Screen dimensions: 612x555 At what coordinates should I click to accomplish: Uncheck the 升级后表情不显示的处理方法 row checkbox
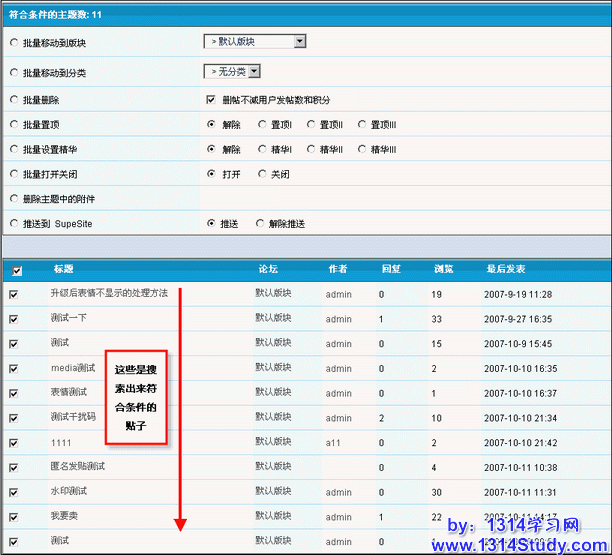pos(14,295)
